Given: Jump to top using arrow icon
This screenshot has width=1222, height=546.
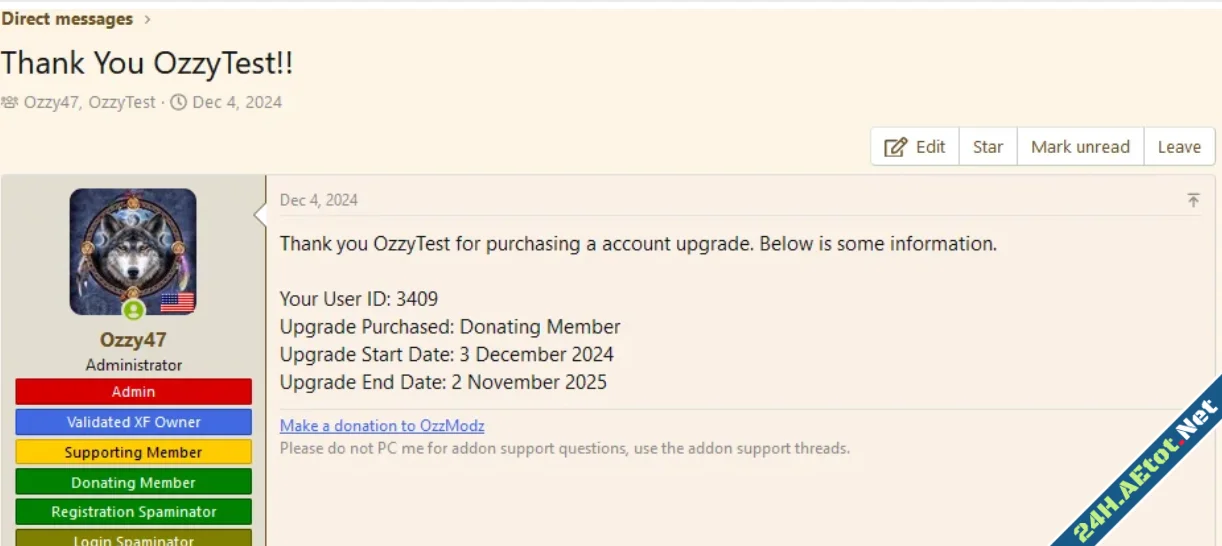Looking at the screenshot, I should click(1193, 200).
